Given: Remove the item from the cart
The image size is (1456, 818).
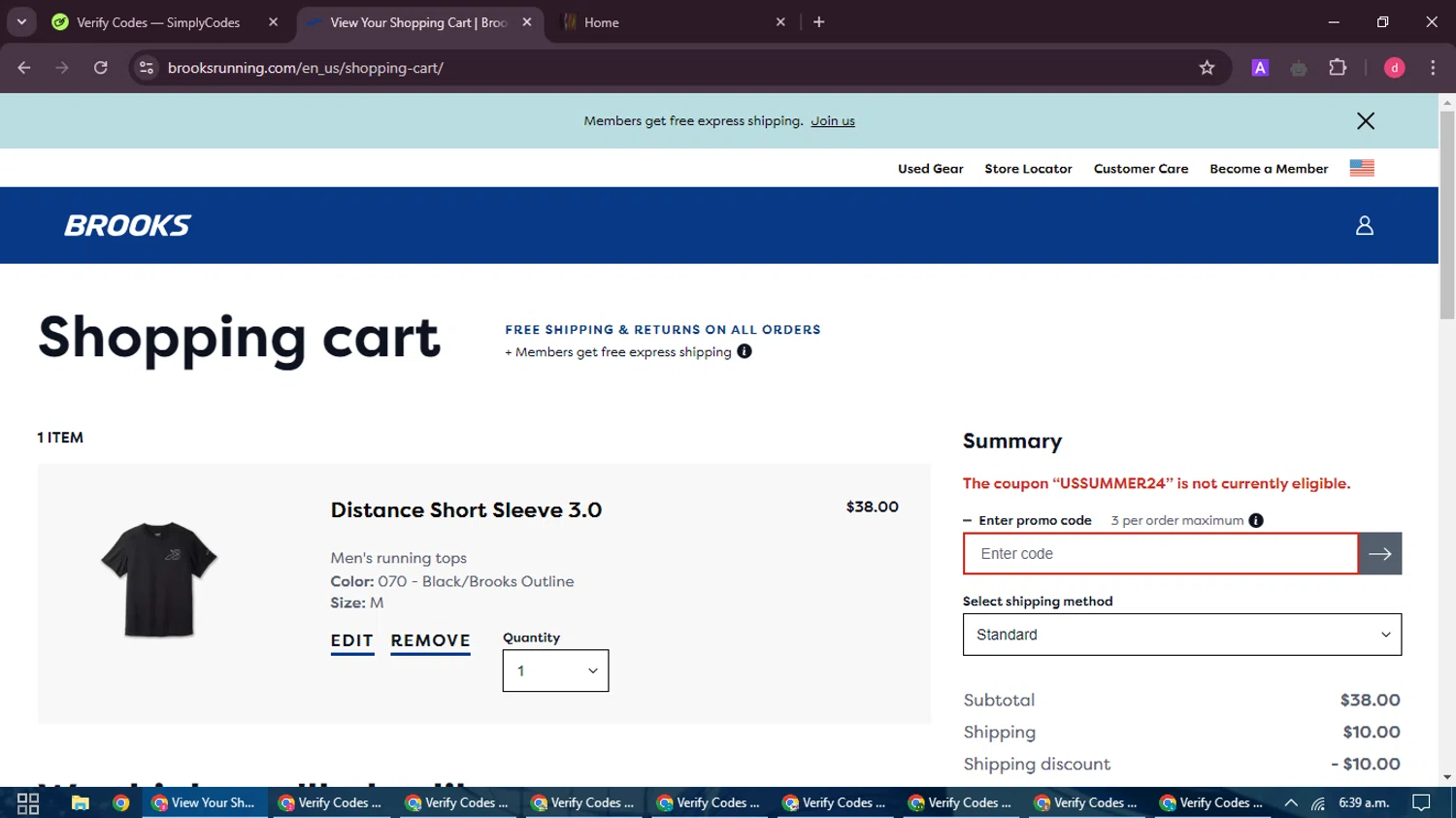Looking at the screenshot, I should click(x=430, y=641).
